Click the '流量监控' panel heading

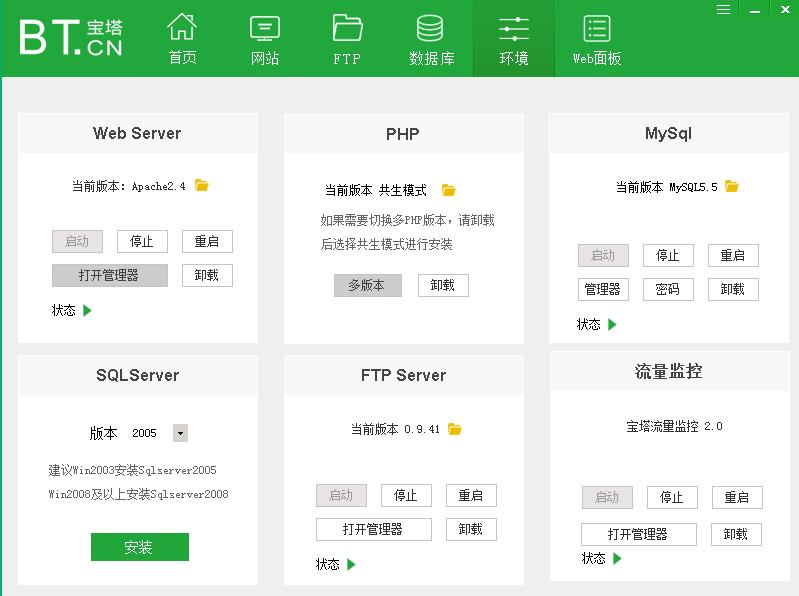pos(669,371)
